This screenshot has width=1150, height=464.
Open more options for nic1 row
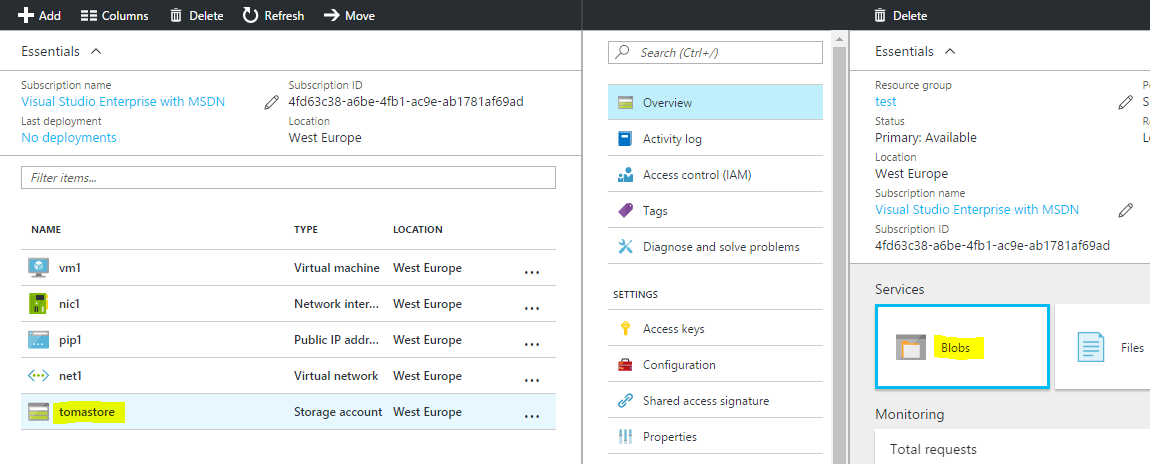[532, 308]
